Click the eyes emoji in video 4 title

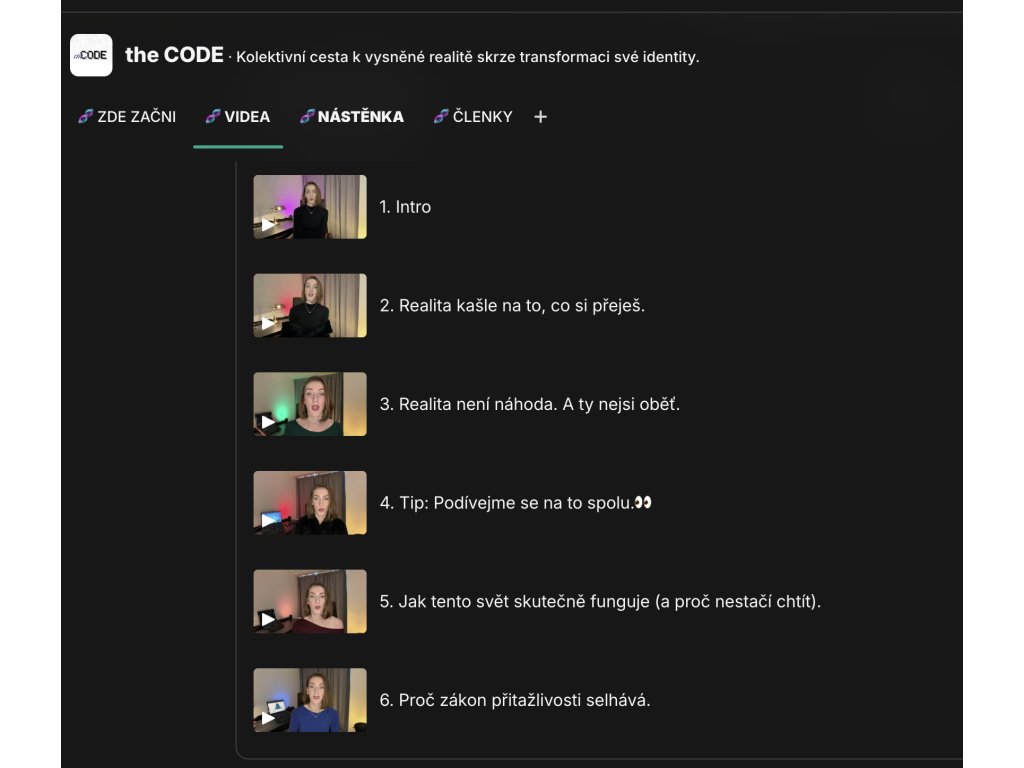(643, 502)
